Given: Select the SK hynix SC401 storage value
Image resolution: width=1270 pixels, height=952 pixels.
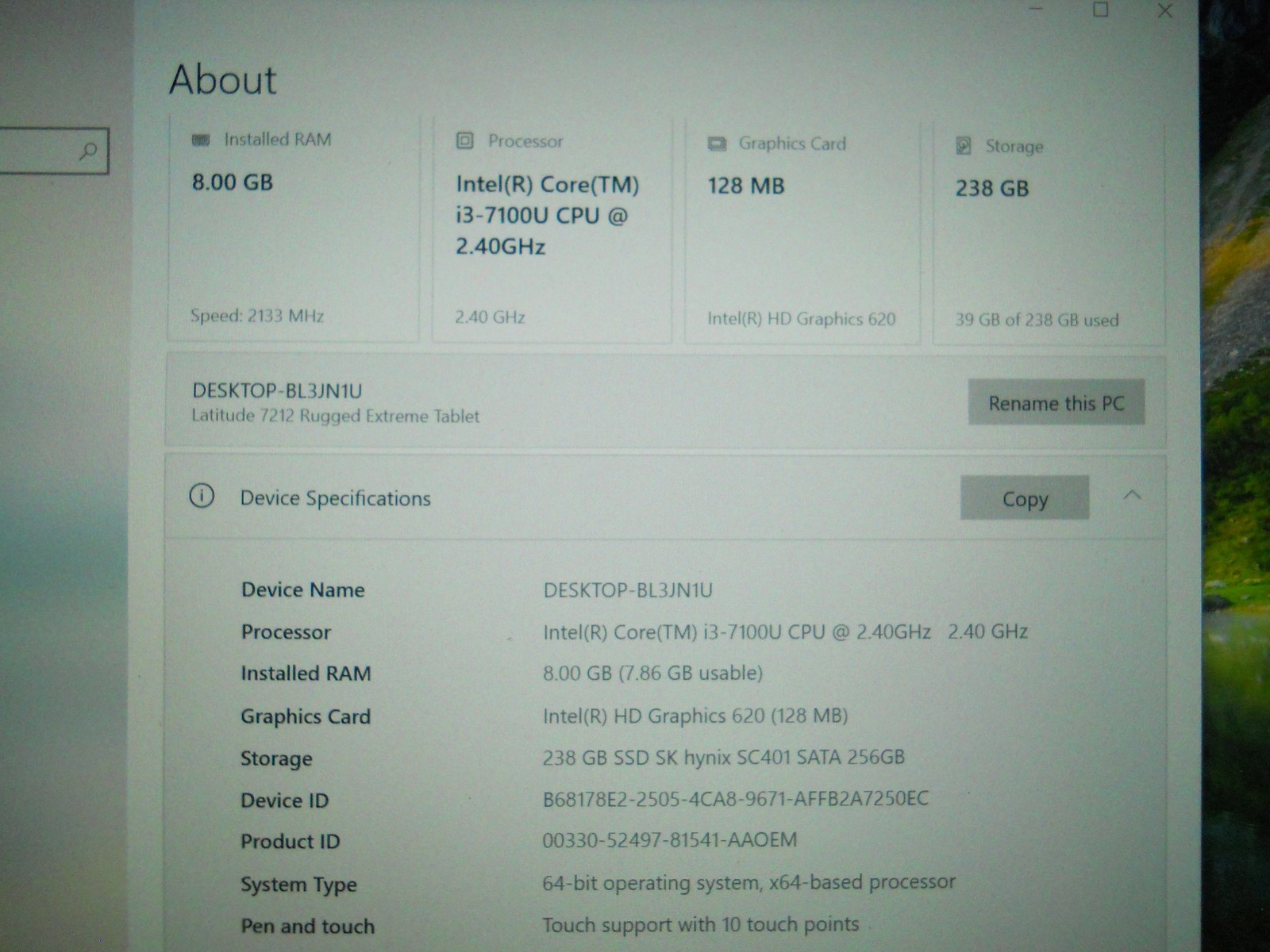Looking at the screenshot, I should click(724, 757).
